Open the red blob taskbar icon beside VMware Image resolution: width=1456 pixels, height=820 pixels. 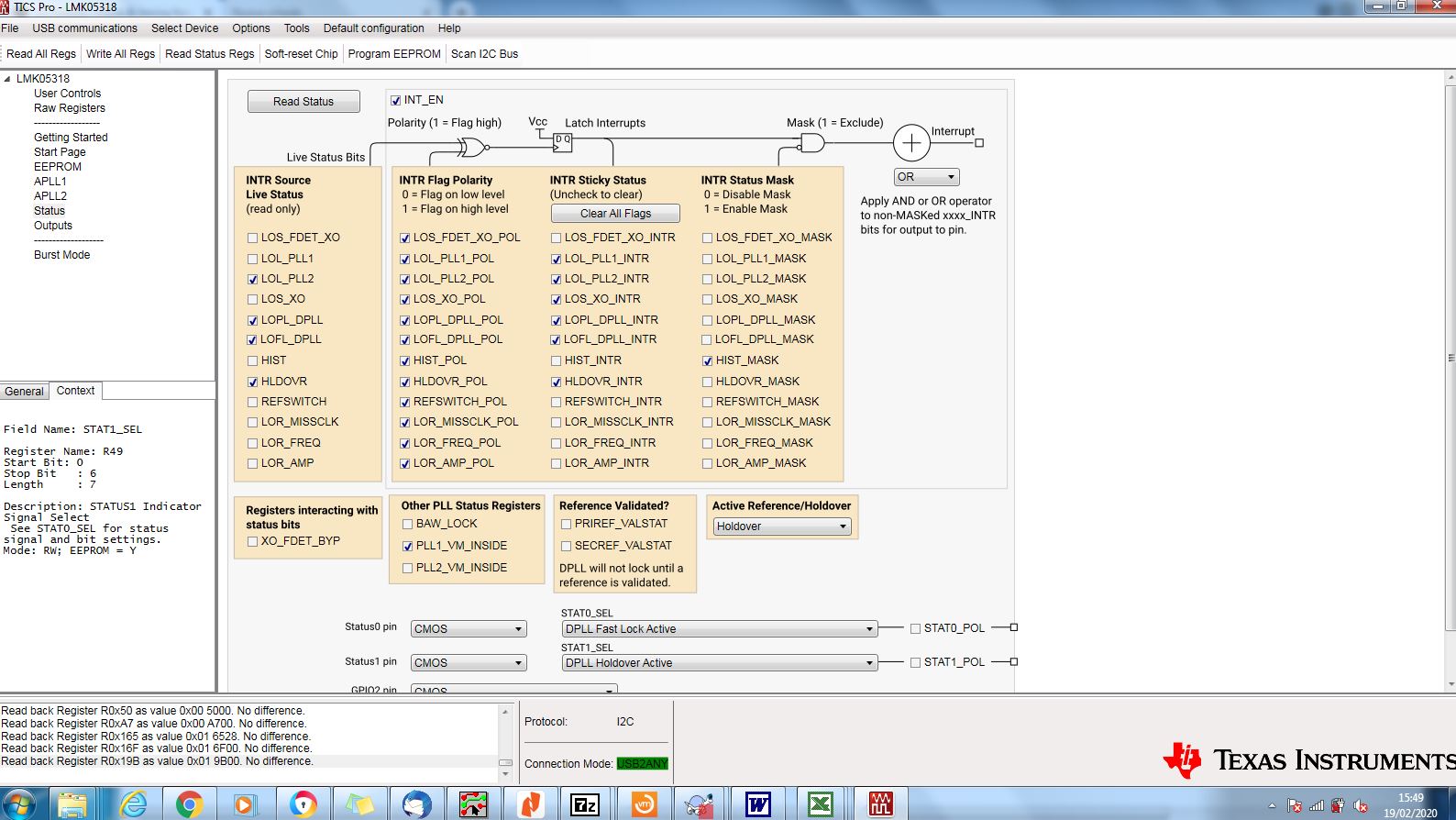click(x=700, y=804)
